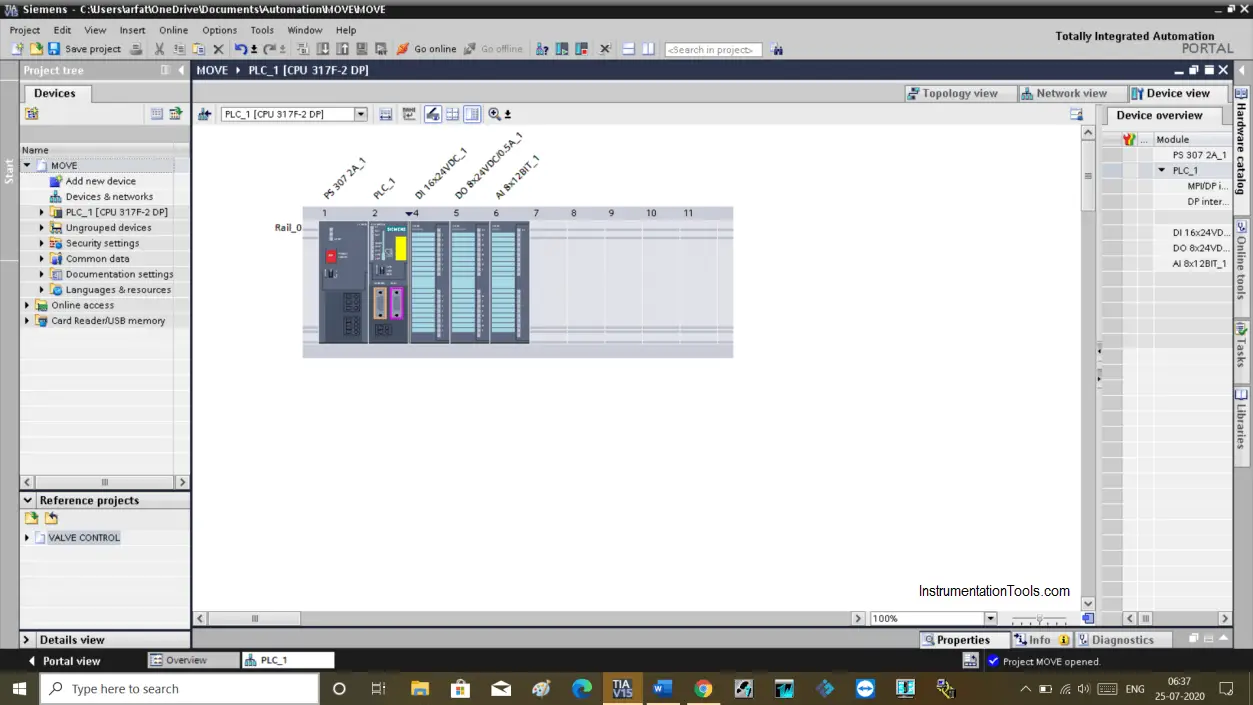Expand Common data node
Image resolution: width=1253 pixels, height=705 pixels.
[x=42, y=259]
